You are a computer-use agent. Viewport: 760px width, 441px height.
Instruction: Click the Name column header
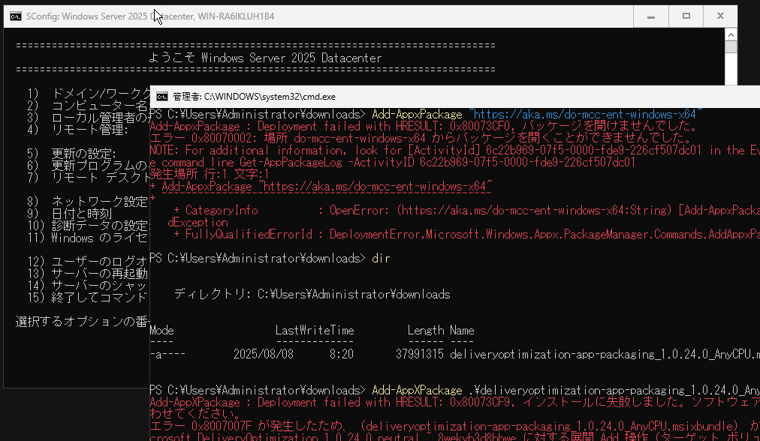(x=461, y=331)
